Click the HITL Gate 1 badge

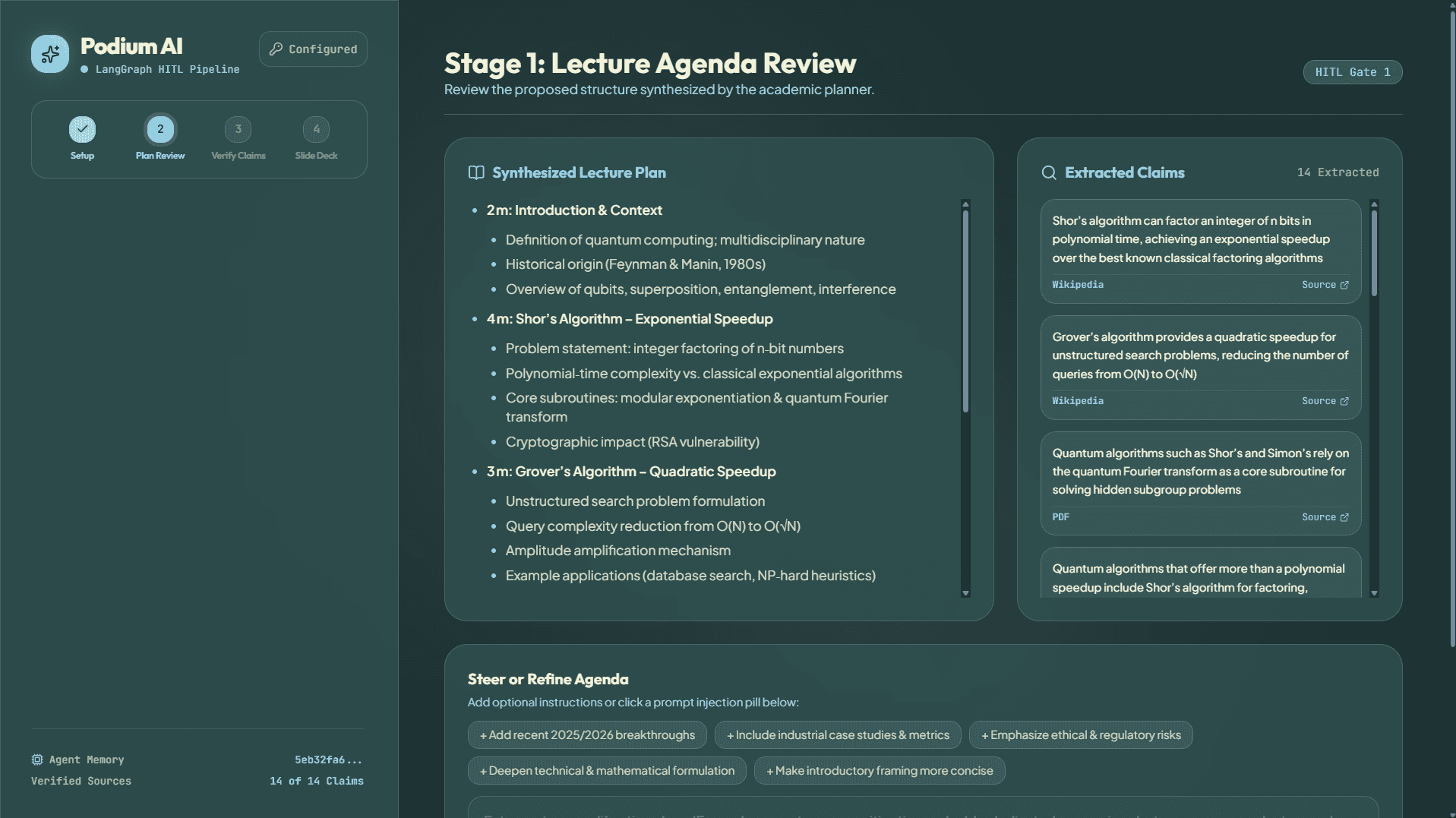point(1353,72)
